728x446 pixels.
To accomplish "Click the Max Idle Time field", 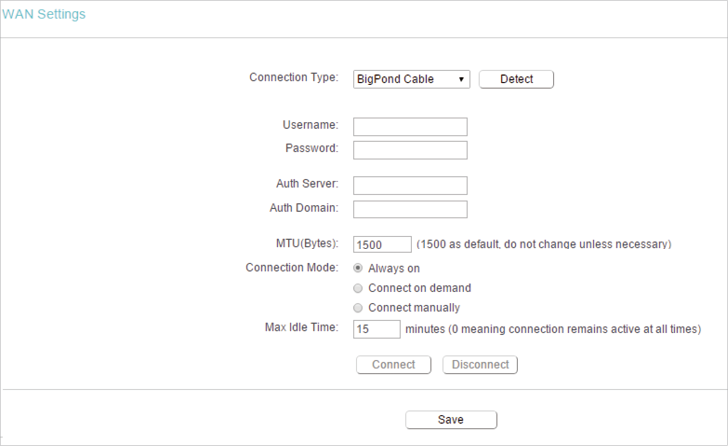I will coord(377,329).
